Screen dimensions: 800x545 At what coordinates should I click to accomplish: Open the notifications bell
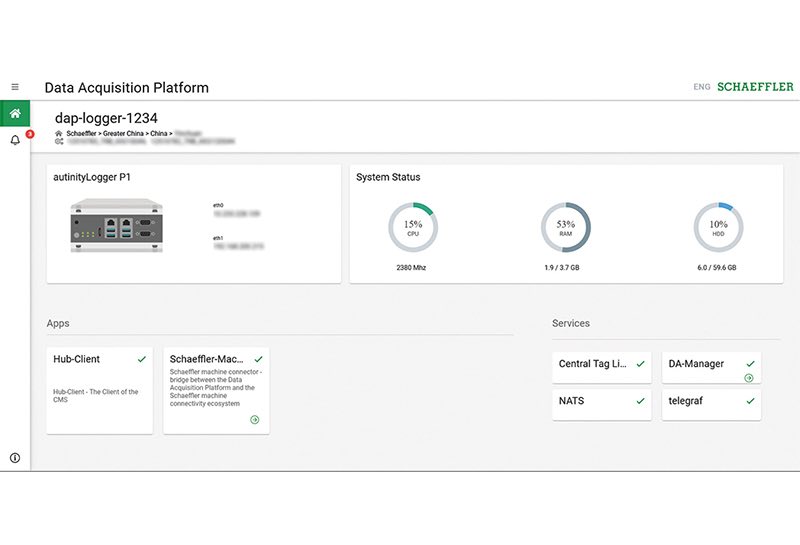pyautogui.click(x=15, y=141)
